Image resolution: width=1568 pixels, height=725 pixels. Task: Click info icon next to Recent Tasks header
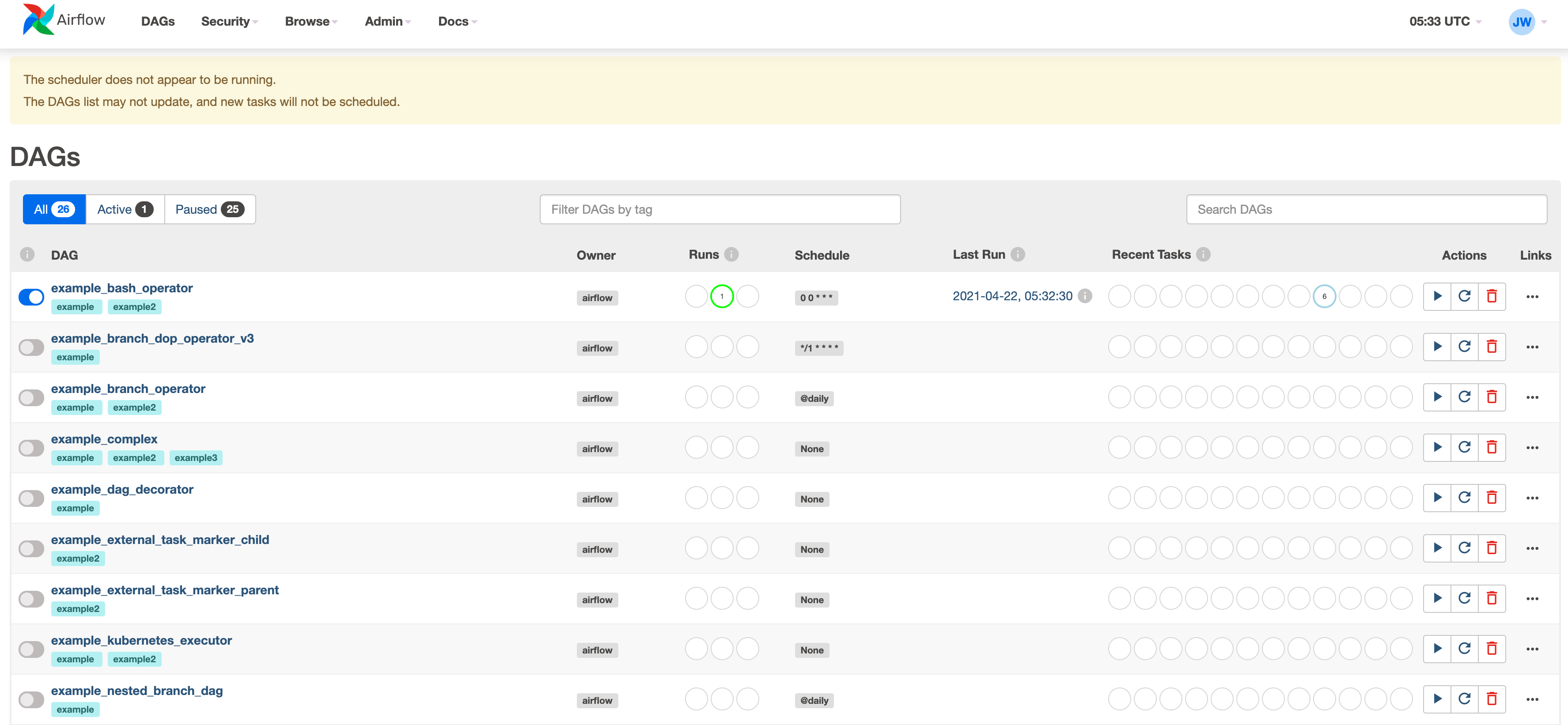click(x=1203, y=254)
